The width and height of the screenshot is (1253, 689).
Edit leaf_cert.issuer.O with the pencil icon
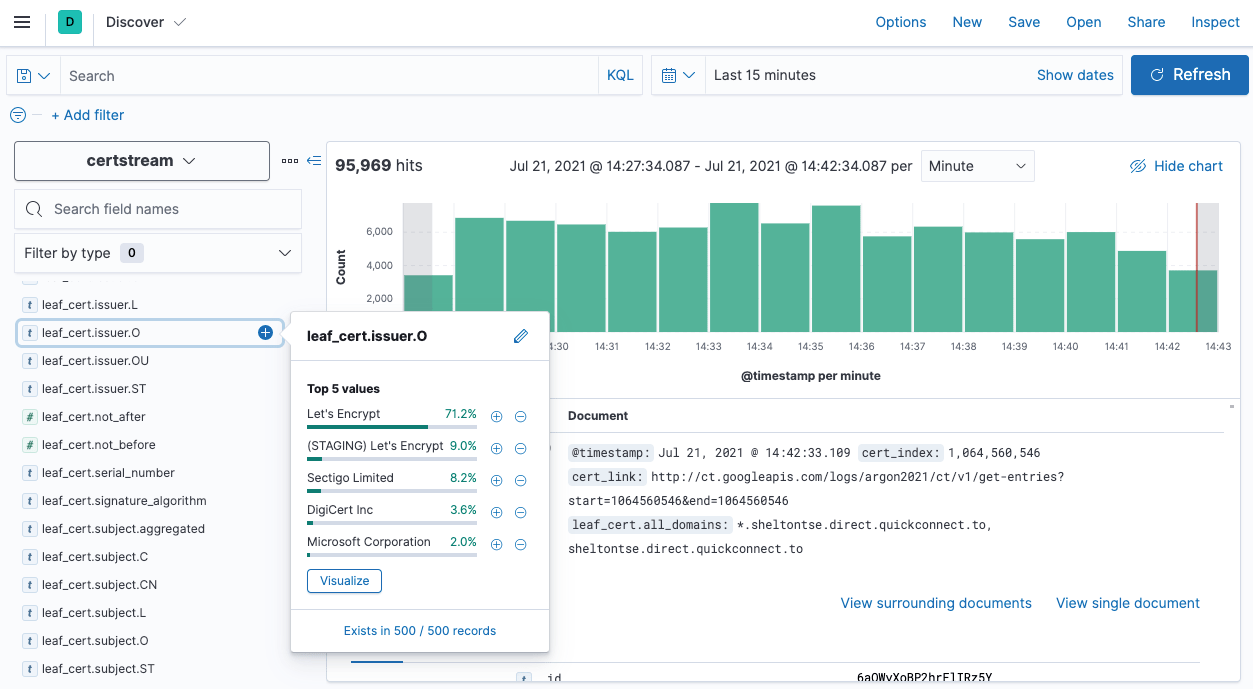(520, 336)
